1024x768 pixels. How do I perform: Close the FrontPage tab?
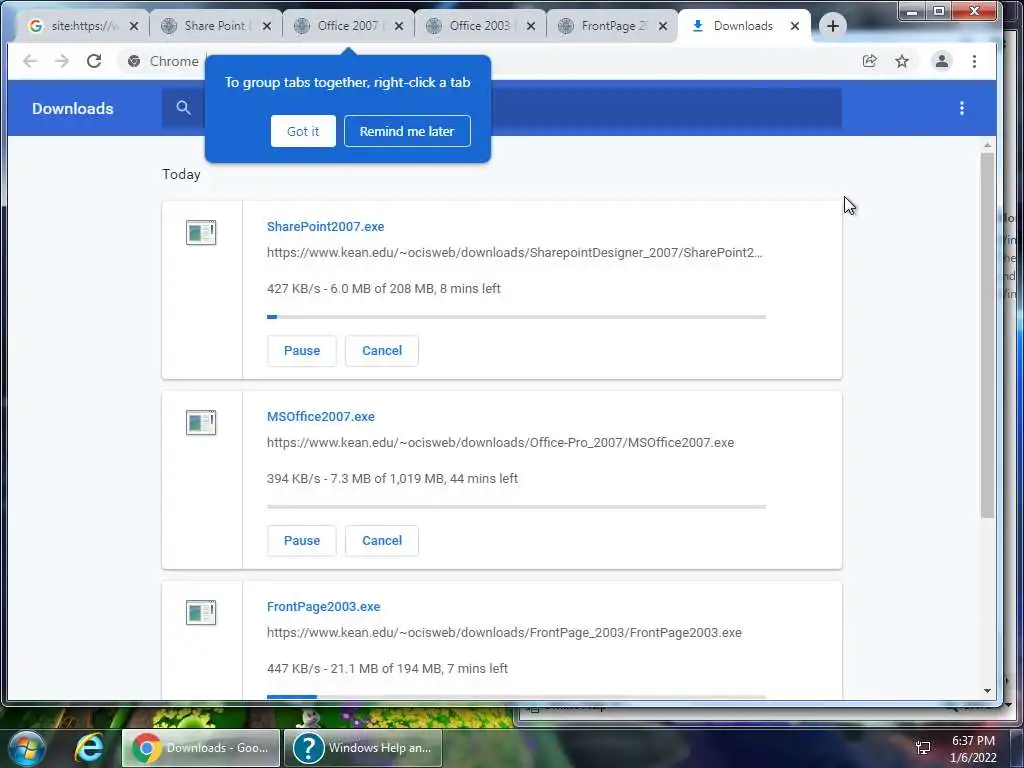[x=663, y=26]
